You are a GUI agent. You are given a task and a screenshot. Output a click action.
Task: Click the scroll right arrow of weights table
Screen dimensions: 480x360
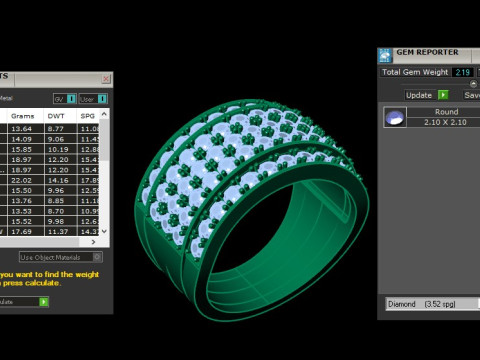click(93, 242)
